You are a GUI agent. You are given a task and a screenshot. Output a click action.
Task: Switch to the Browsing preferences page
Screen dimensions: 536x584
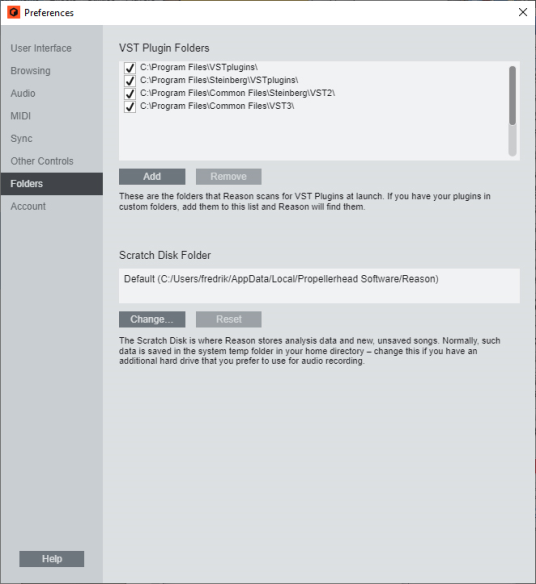(31, 71)
